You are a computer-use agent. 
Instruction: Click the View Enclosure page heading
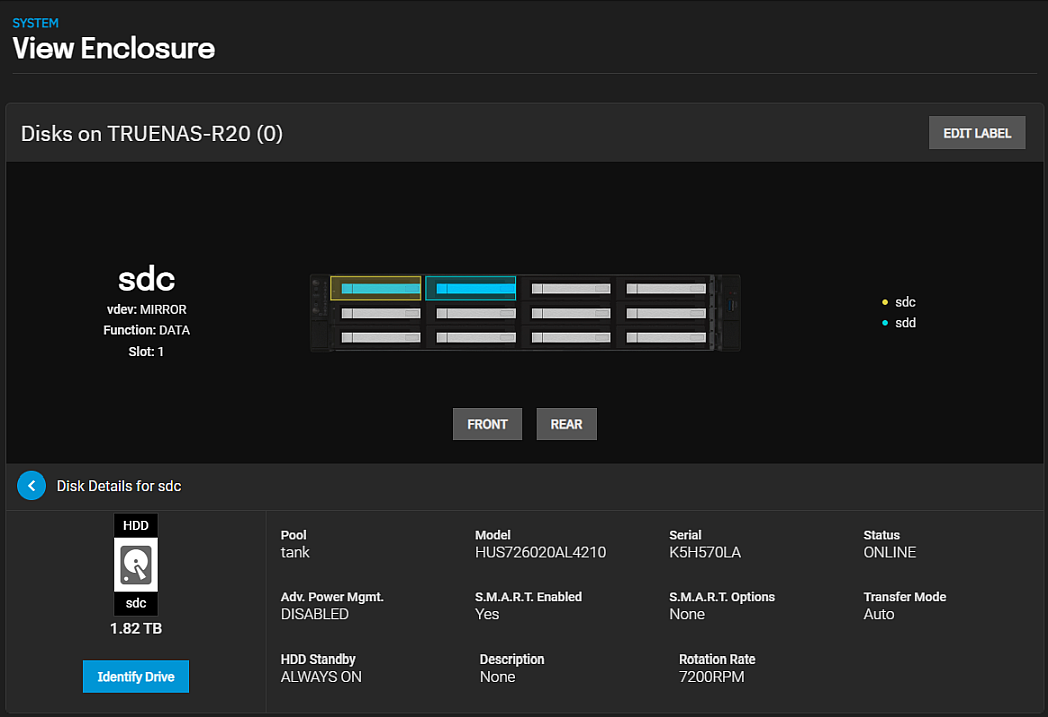tap(114, 48)
